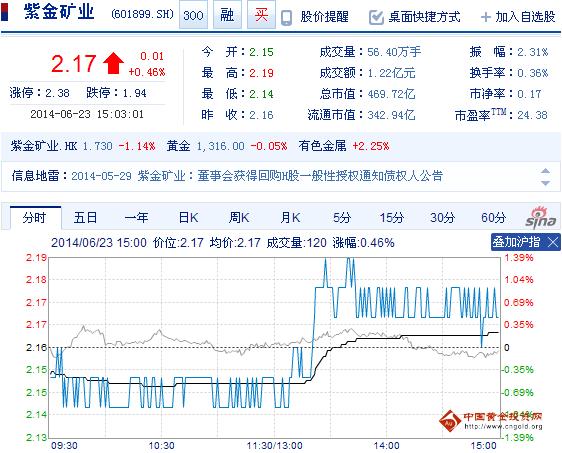Viewport: 562px width, 453px height.
Task: Switch to the 5分 five-minute tab
Action: [x=342, y=218]
